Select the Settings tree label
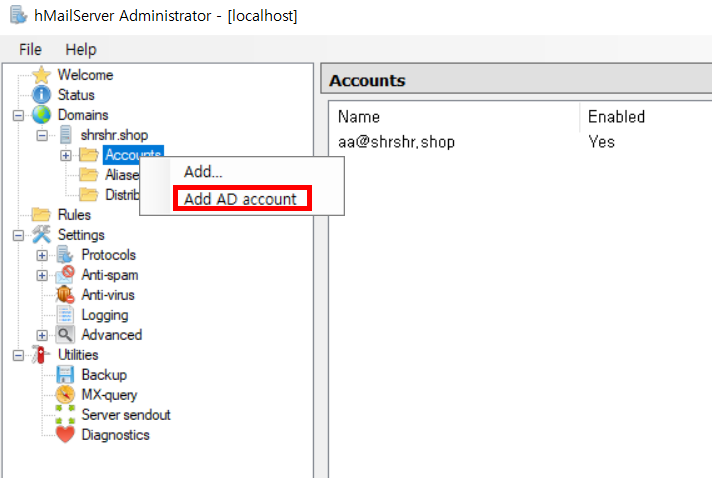The height and width of the screenshot is (478, 712). click(x=81, y=235)
